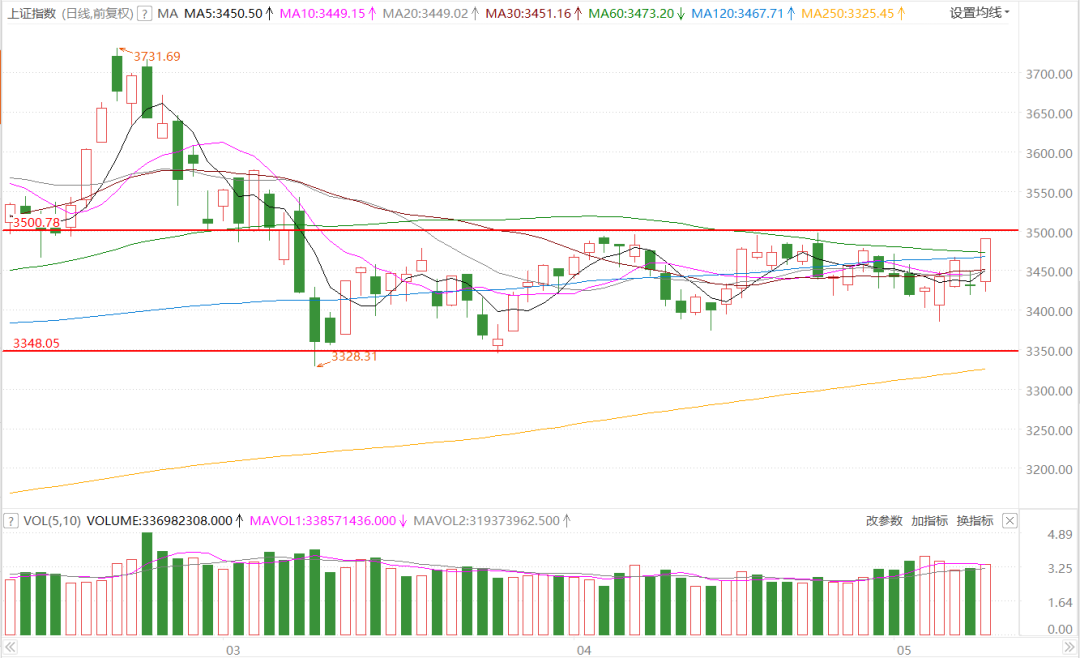Select the MA5:3450.50 label
Screen dimensions: 1080x658
coord(228,13)
